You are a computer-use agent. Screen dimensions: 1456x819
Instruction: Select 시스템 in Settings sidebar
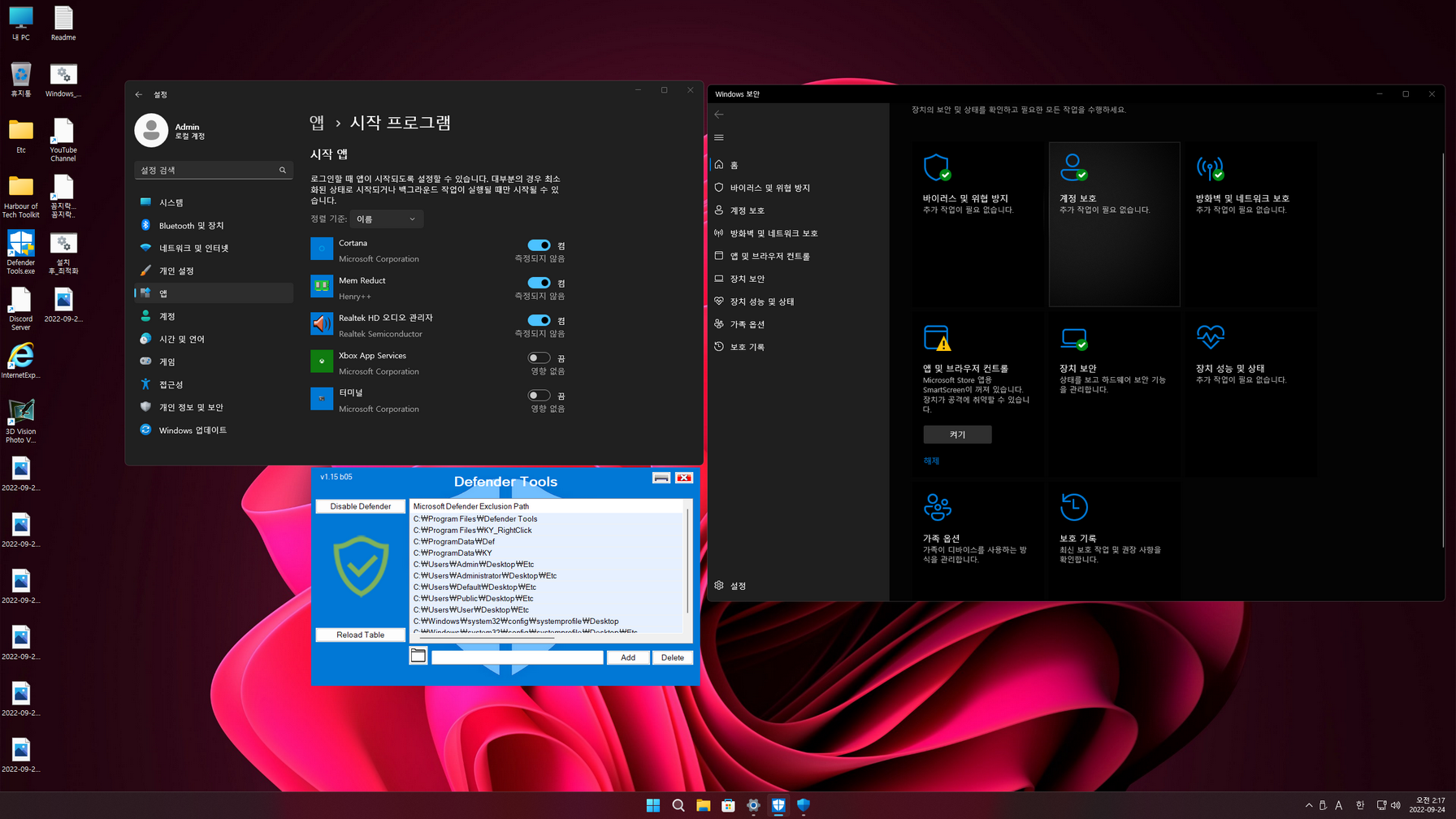pos(214,202)
